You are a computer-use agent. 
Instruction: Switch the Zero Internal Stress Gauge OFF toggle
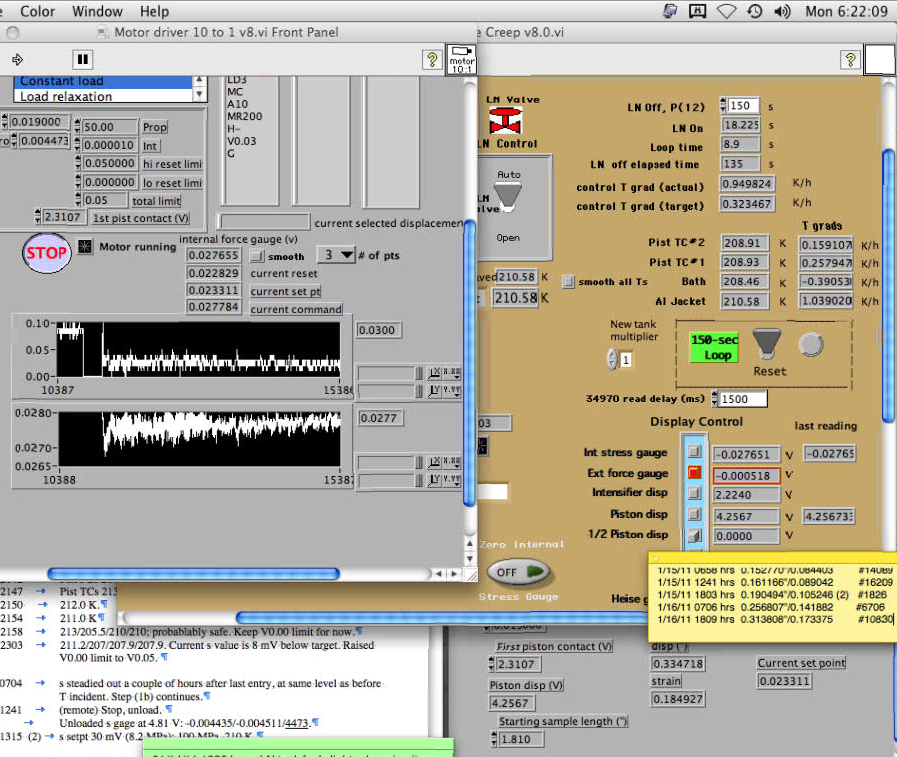pyautogui.click(x=519, y=572)
